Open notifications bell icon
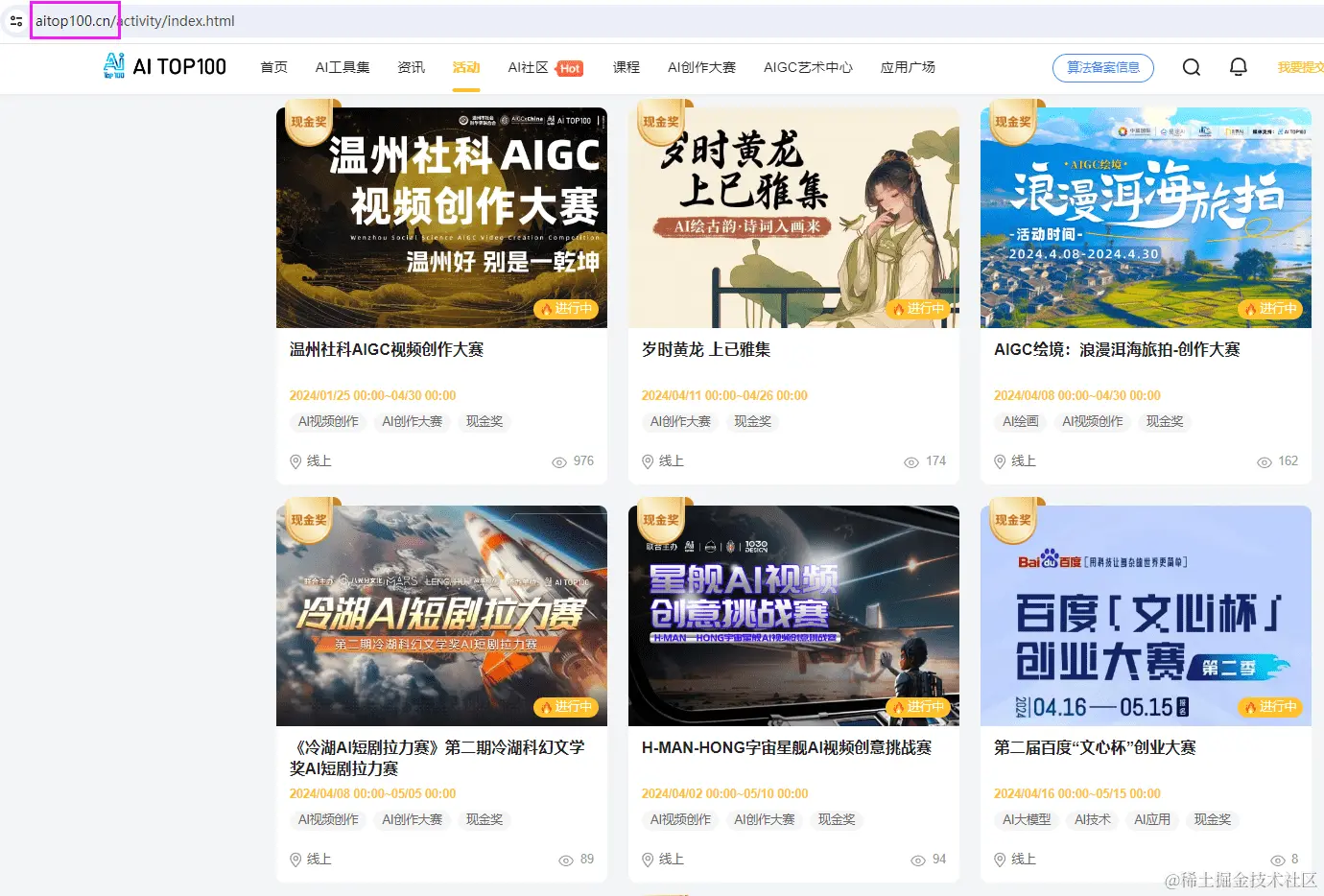The height and width of the screenshot is (896, 1324). pyautogui.click(x=1239, y=67)
